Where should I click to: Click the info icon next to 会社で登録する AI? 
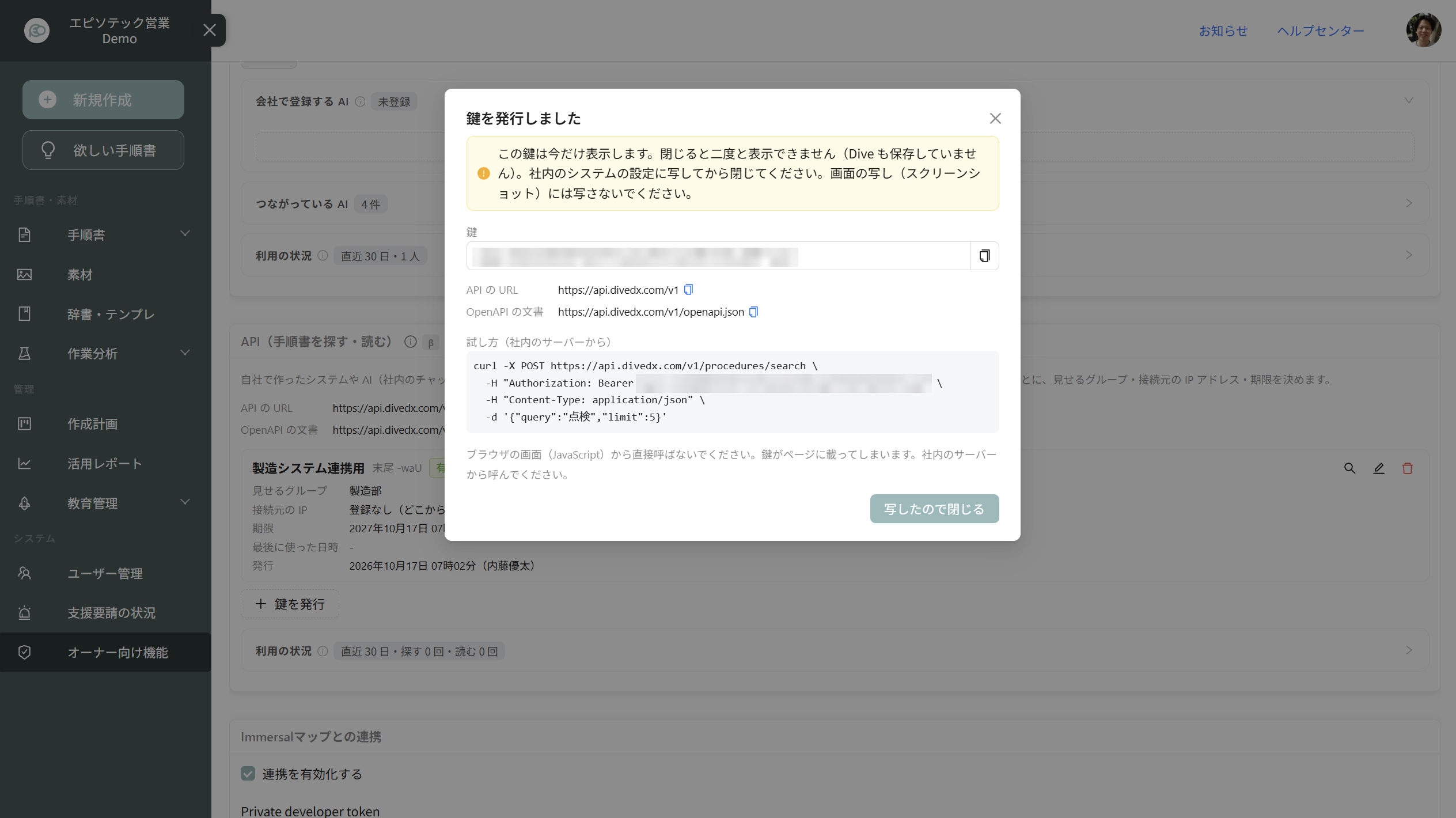pos(360,101)
